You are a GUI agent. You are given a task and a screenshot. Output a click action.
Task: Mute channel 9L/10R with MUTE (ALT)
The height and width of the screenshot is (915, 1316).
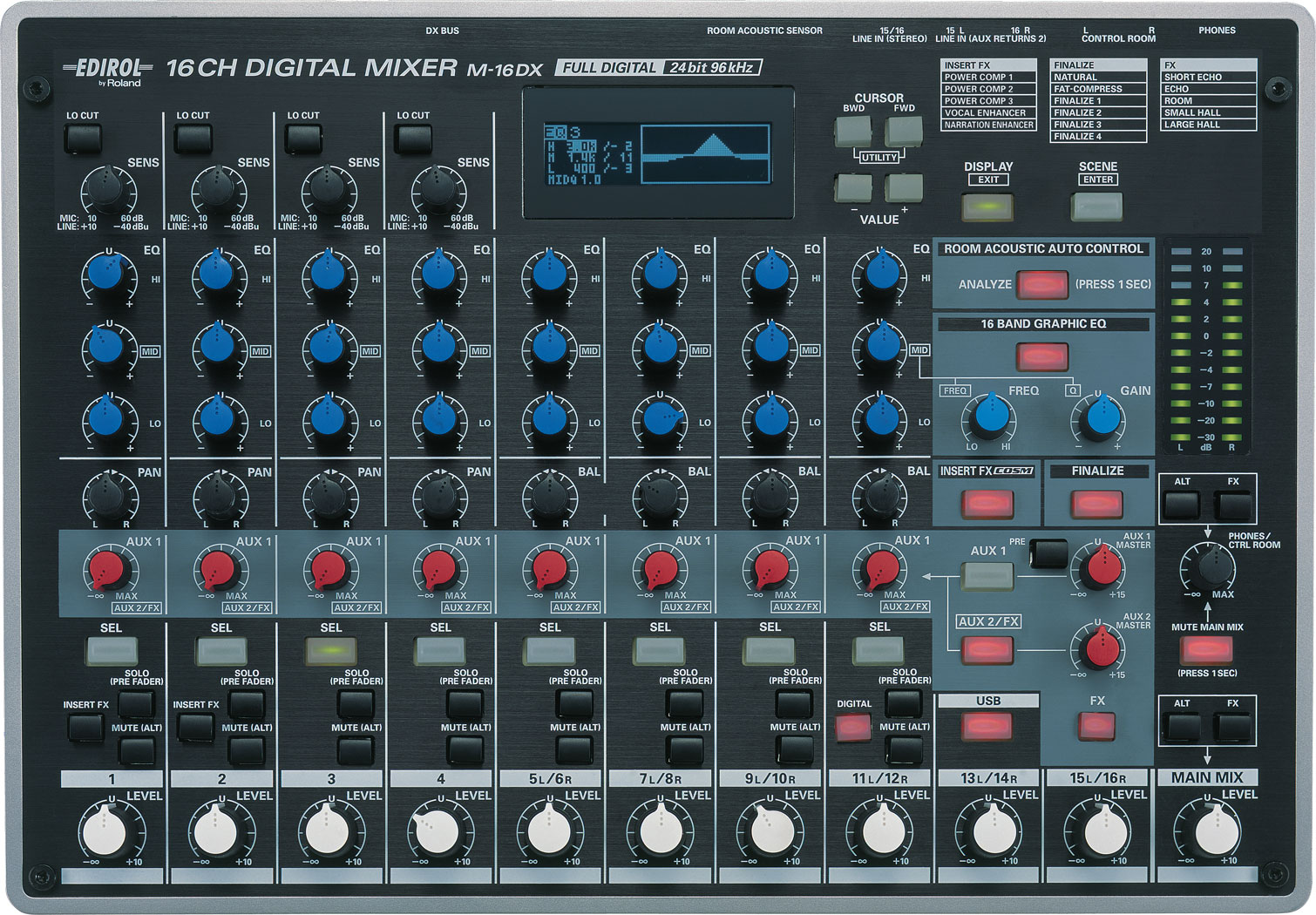[795, 749]
